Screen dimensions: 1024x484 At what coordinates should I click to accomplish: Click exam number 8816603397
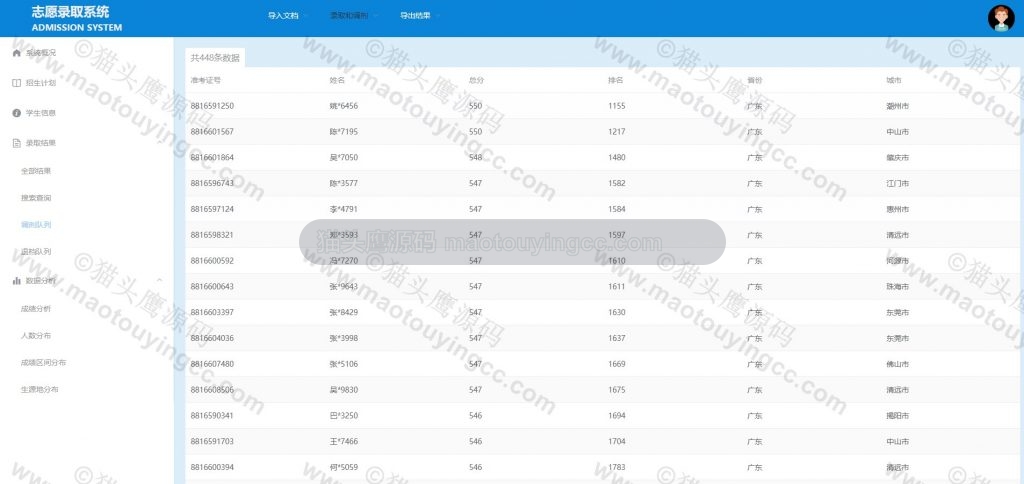[x=212, y=312]
